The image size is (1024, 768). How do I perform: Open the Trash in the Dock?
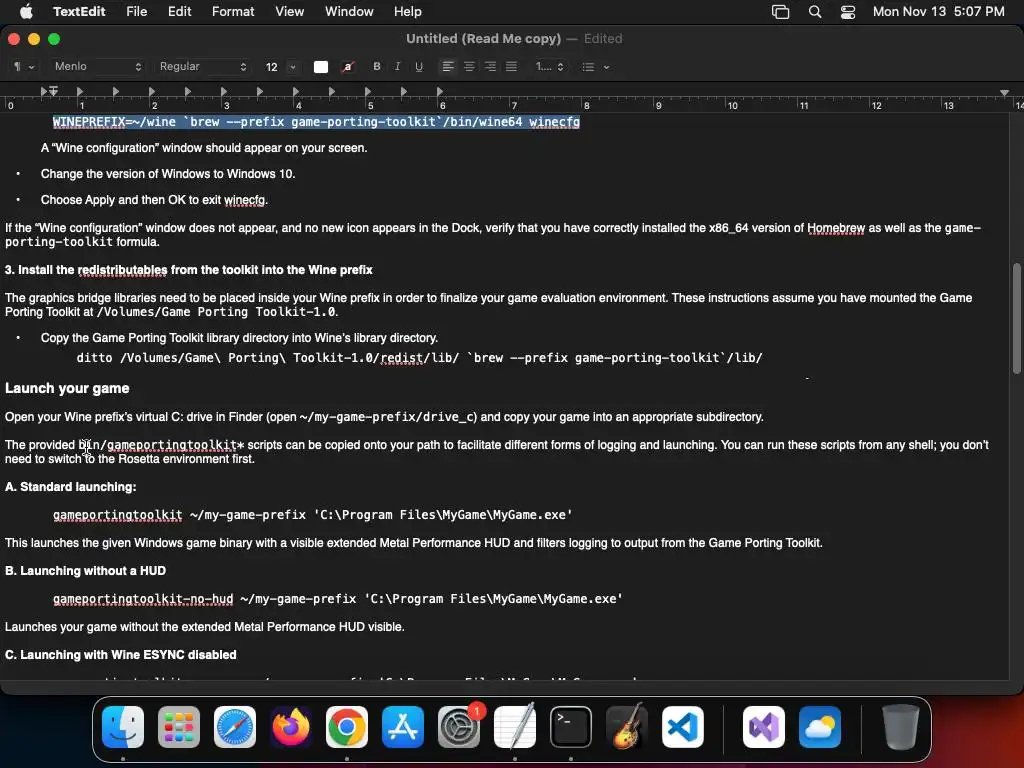(x=901, y=727)
